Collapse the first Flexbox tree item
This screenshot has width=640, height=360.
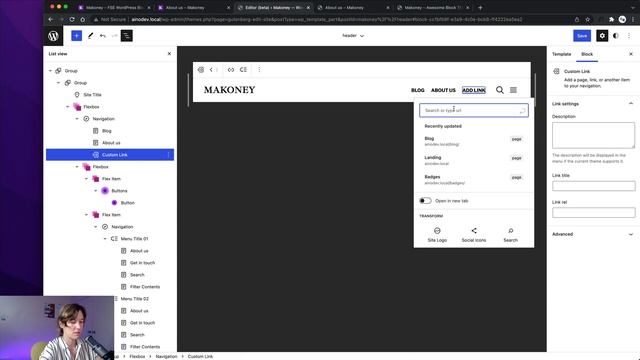[68, 107]
